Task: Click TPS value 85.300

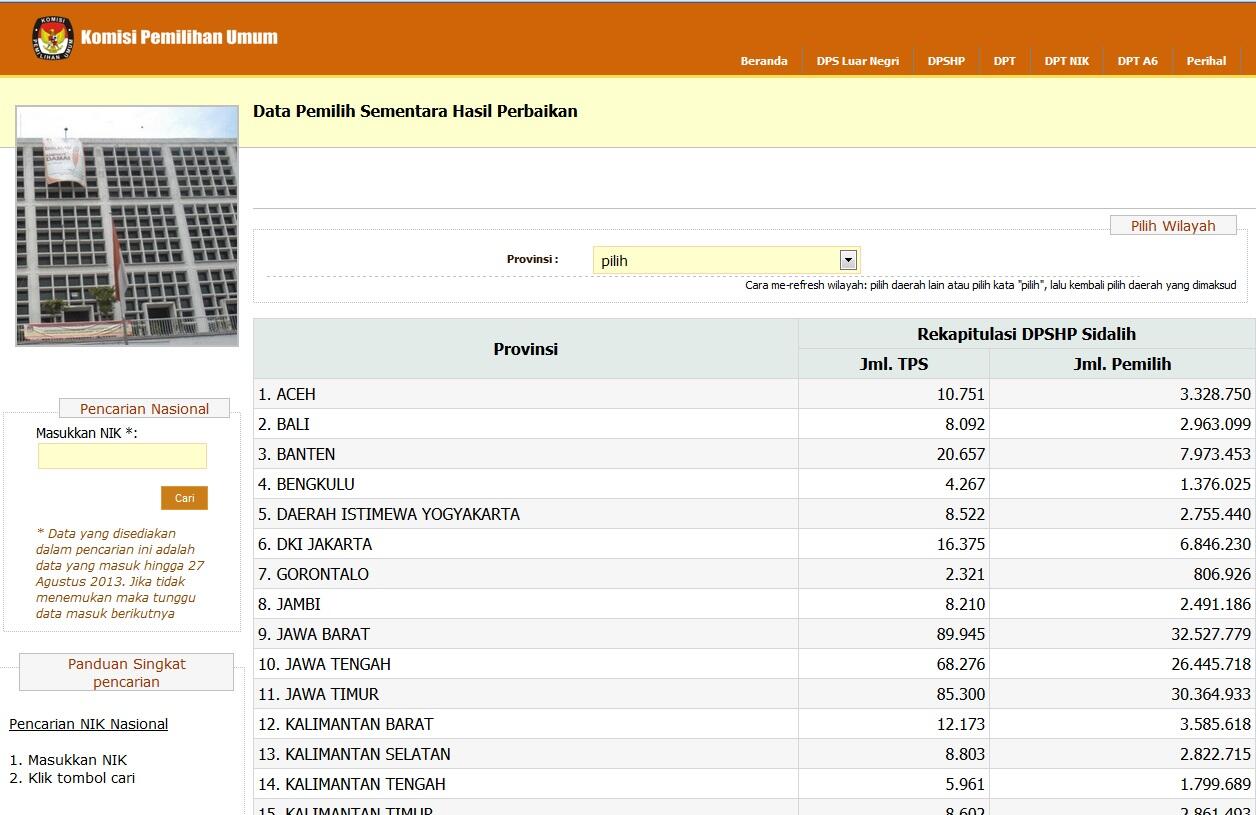Action: (x=961, y=694)
